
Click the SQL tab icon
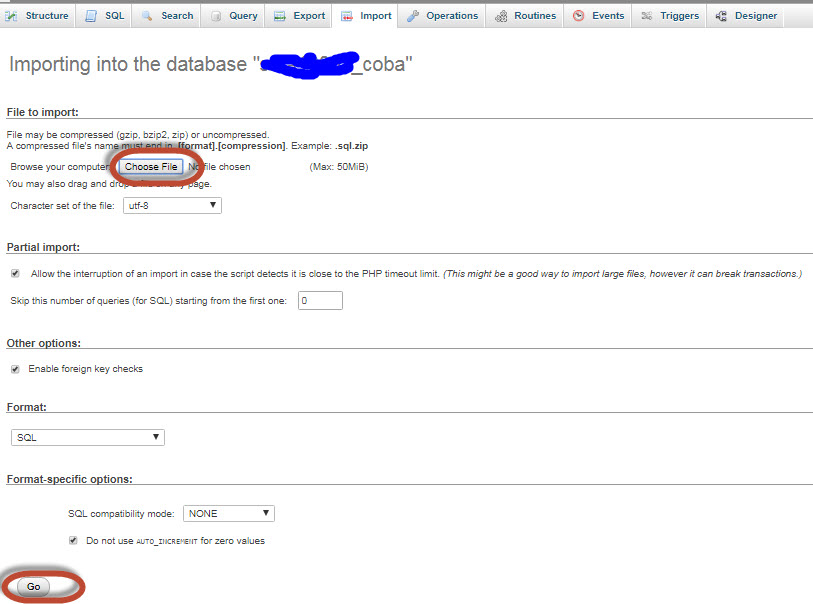tap(91, 16)
